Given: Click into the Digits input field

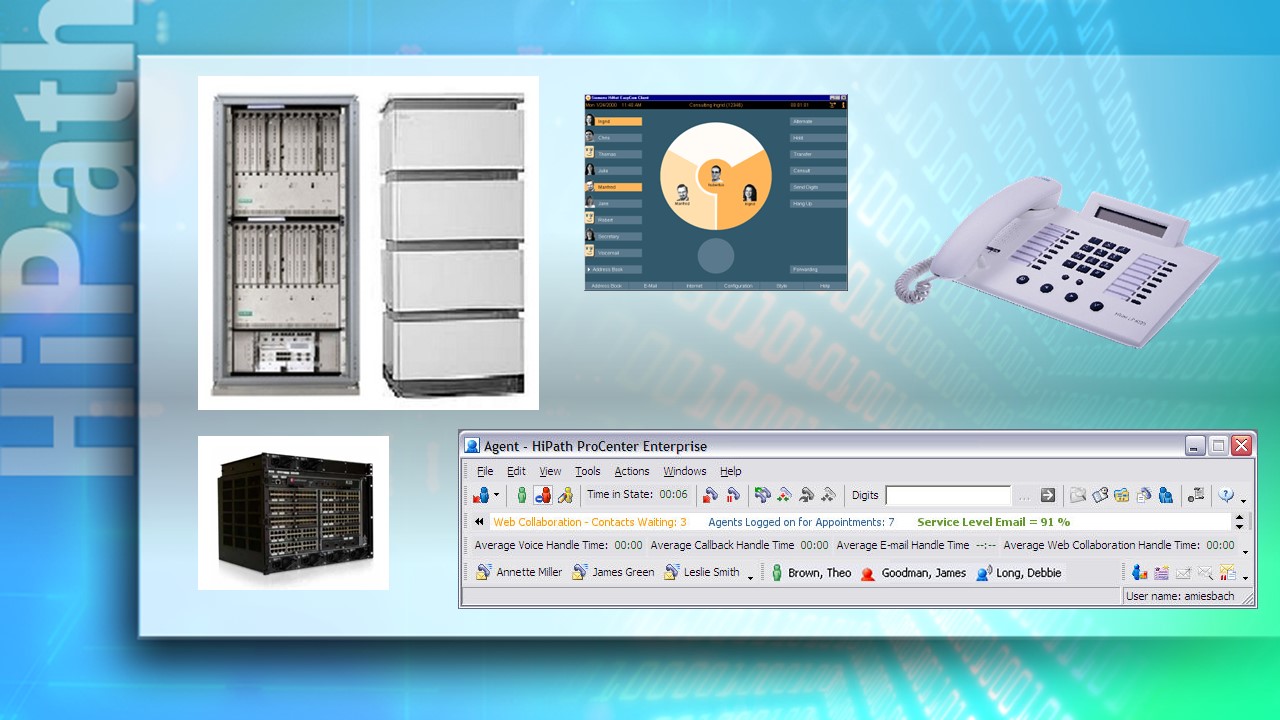Looking at the screenshot, I should (948, 495).
